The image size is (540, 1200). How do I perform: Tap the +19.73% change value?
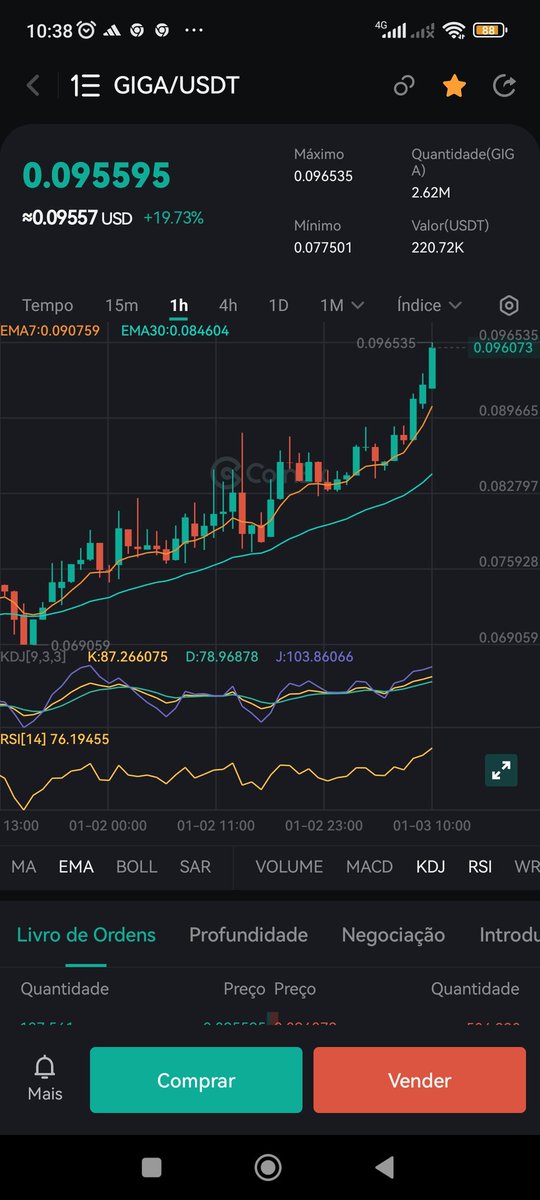click(x=173, y=217)
